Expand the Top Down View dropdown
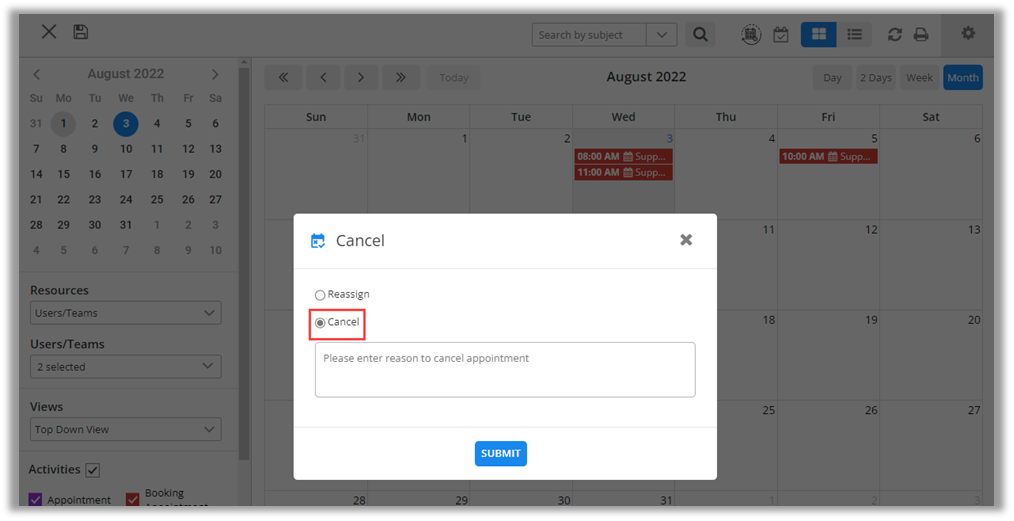Viewport: 1014px width, 521px height. click(125, 430)
